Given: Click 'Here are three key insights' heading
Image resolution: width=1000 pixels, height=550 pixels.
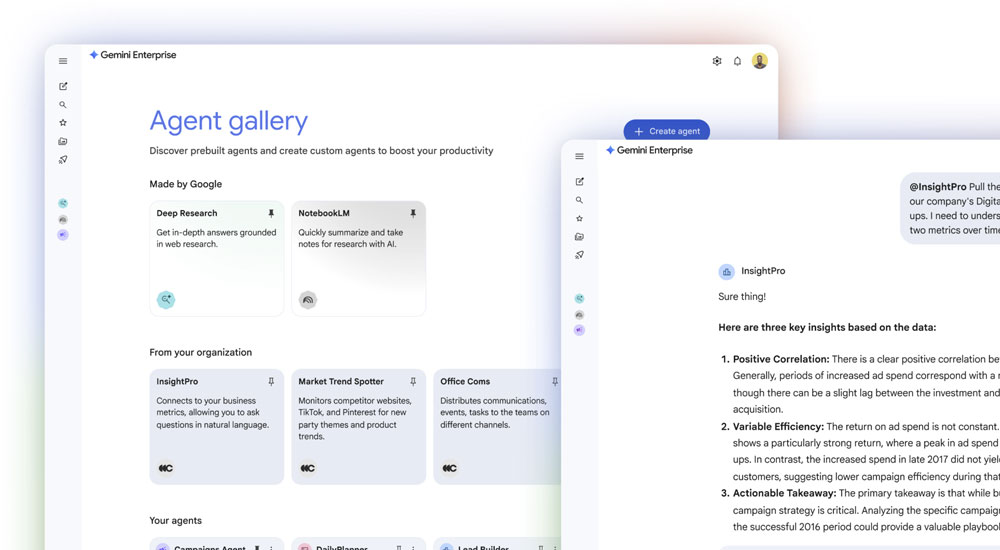Looking at the screenshot, I should 827,327.
